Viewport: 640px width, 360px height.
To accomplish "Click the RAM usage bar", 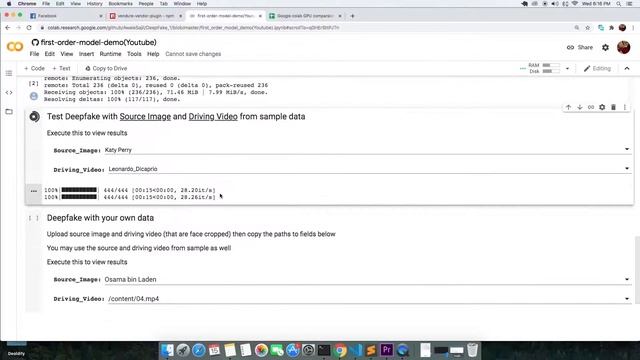I will click(x=551, y=65).
